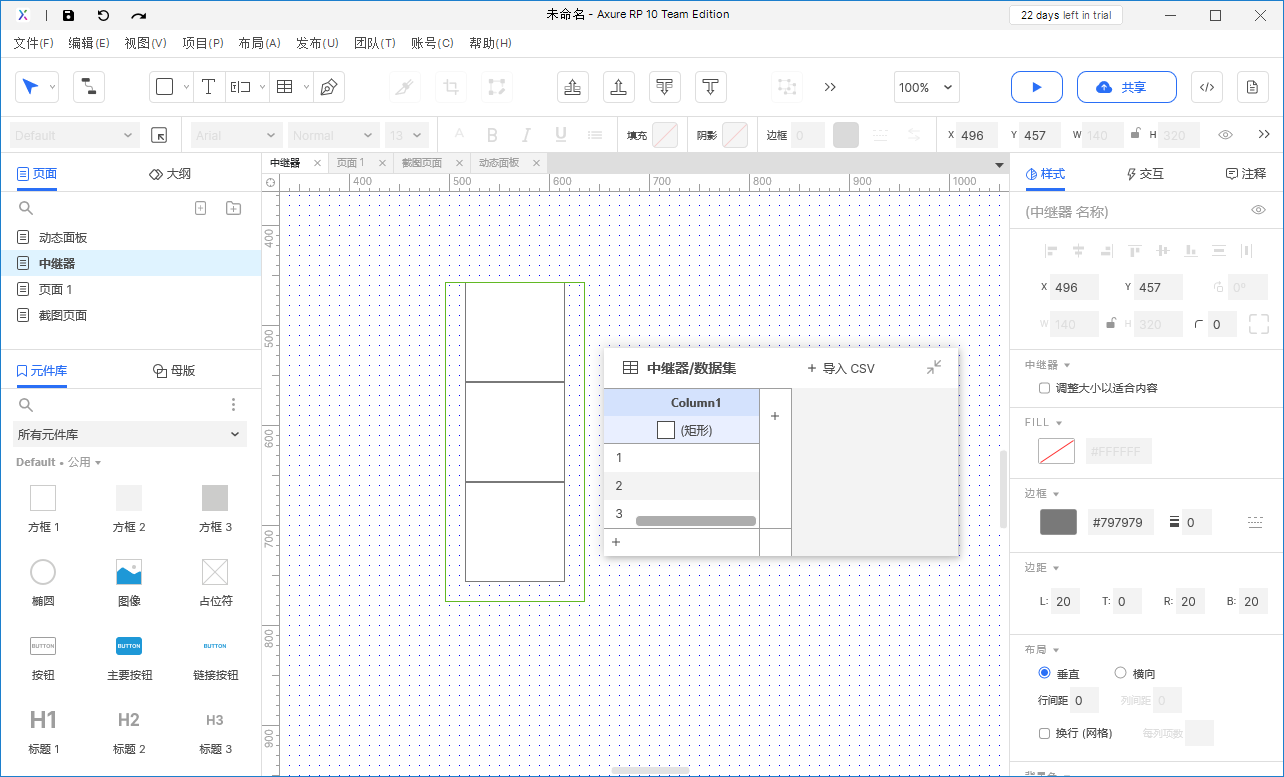Screen dimensions: 1284x777
Task: Select the 横向 layout radio button
Action: click(x=1120, y=673)
